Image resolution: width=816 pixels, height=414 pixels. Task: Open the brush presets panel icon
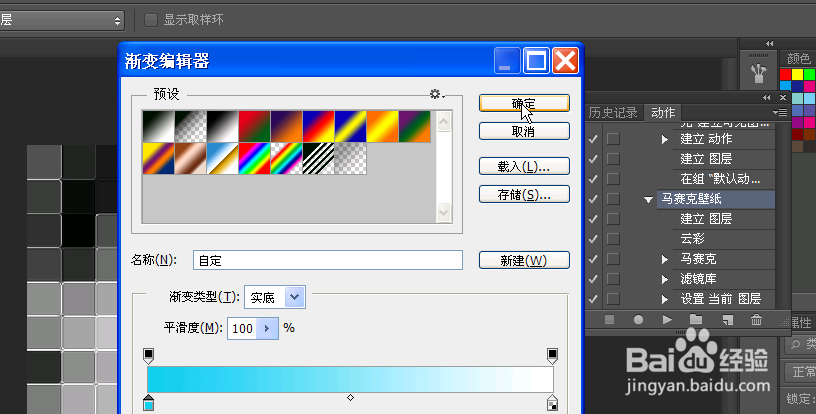click(758, 74)
